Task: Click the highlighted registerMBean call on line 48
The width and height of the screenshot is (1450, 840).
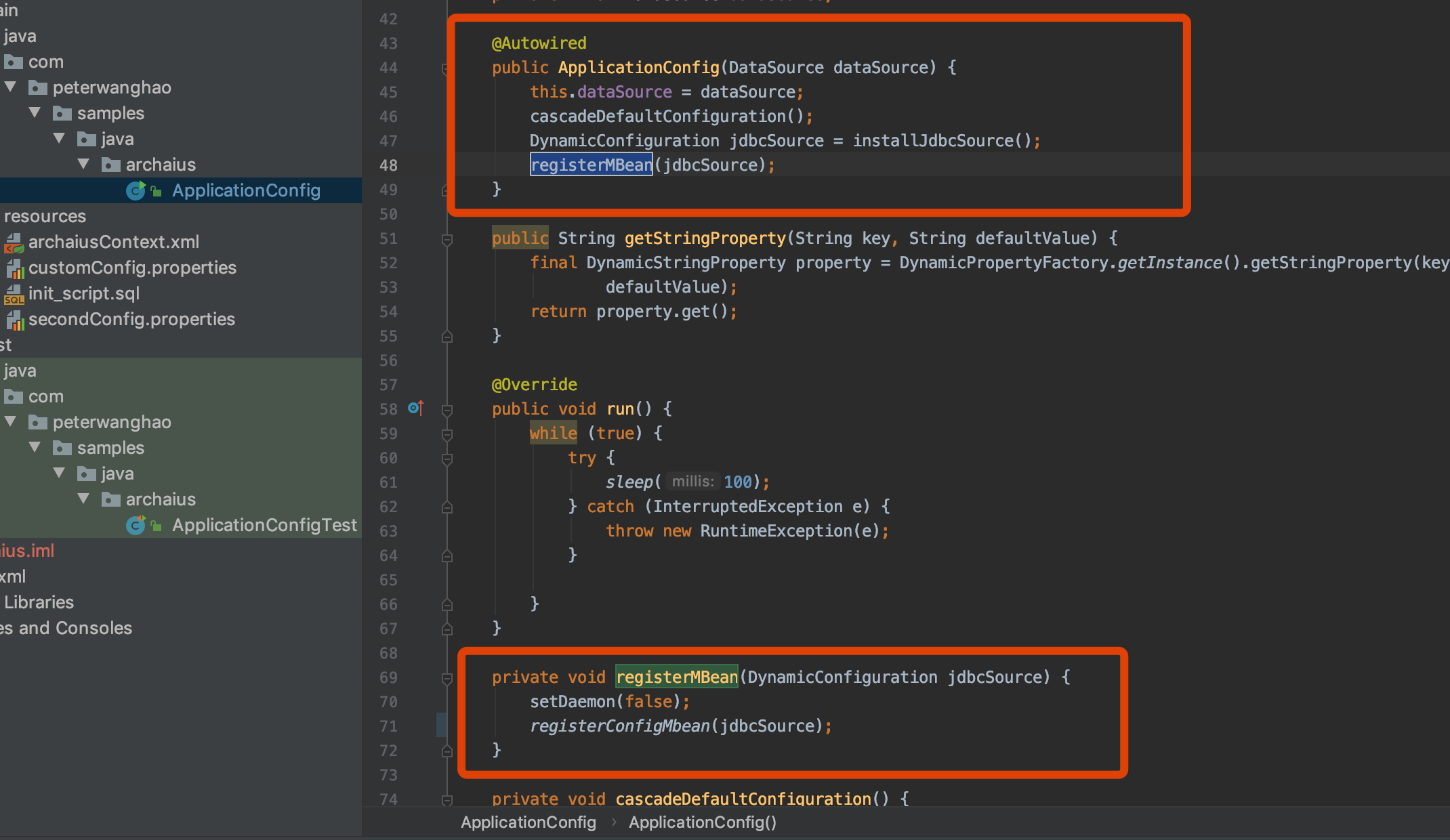Action: click(x=591, y=165)
